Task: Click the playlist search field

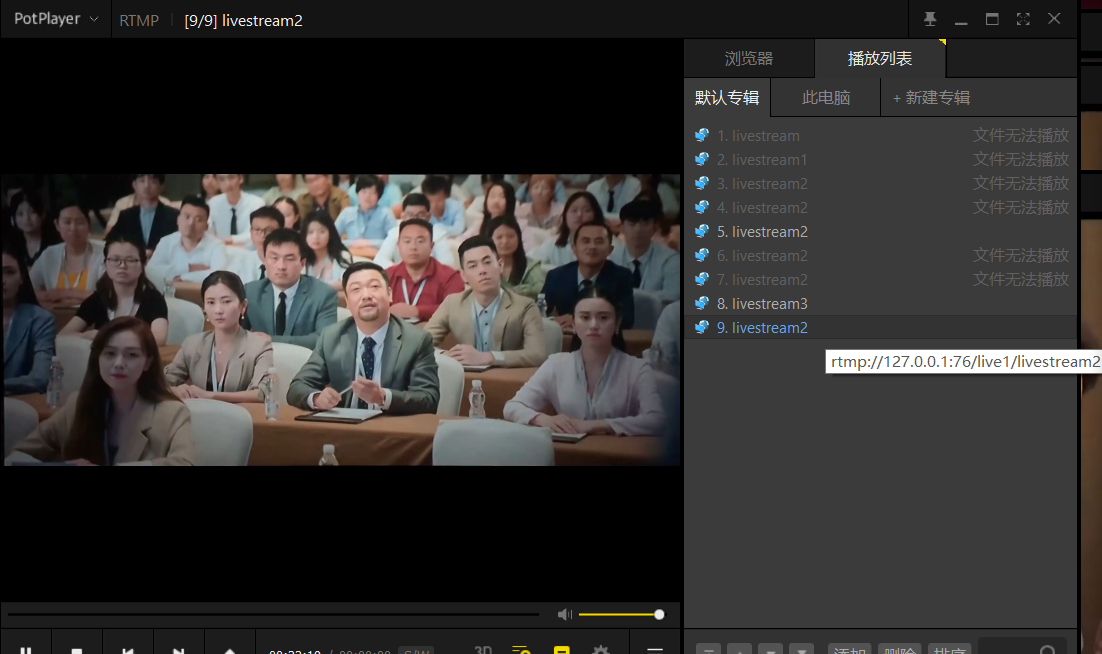Action: coord(1021,648)
